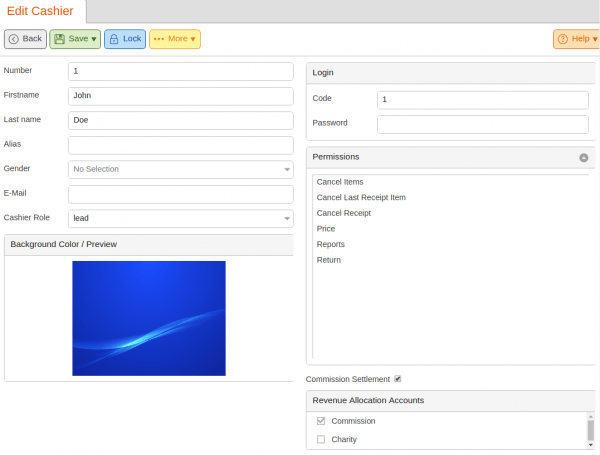Click Revenue Allocation Accounts scrollbar thumb
600x455 pixels.
point(591,431)
